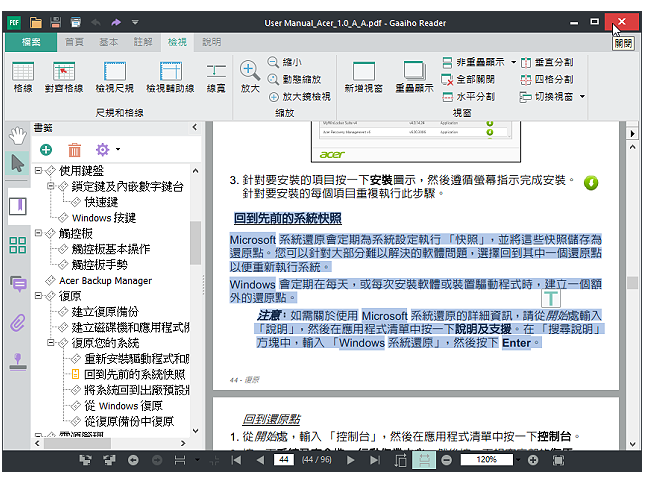Viewport: 653px width, 485px height.
Task: Click the 放大 zoom in magnifier
Action: tap(250, 77)
